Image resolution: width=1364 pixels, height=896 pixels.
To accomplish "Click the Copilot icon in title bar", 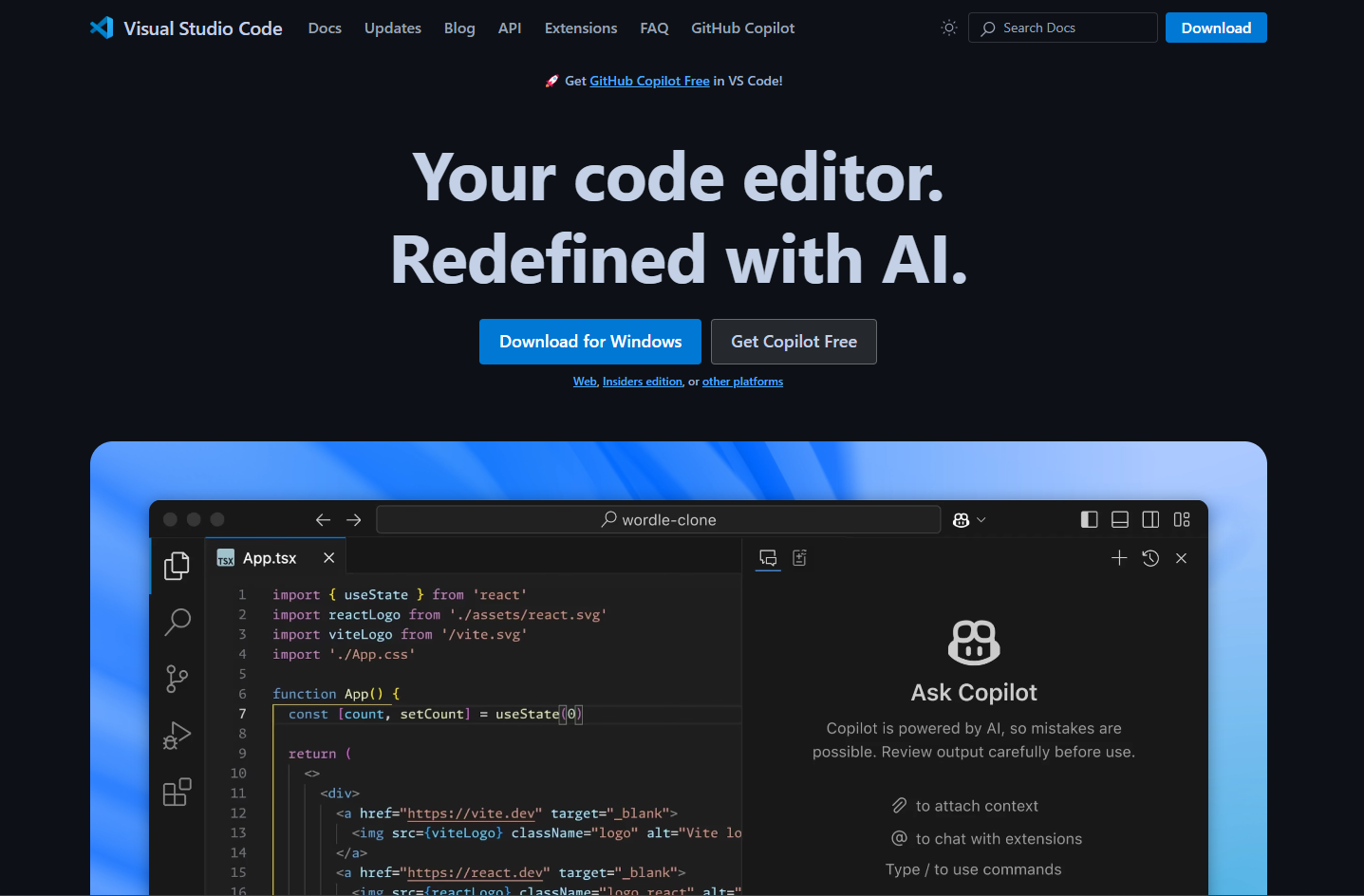I will click(x=961, y=519).
